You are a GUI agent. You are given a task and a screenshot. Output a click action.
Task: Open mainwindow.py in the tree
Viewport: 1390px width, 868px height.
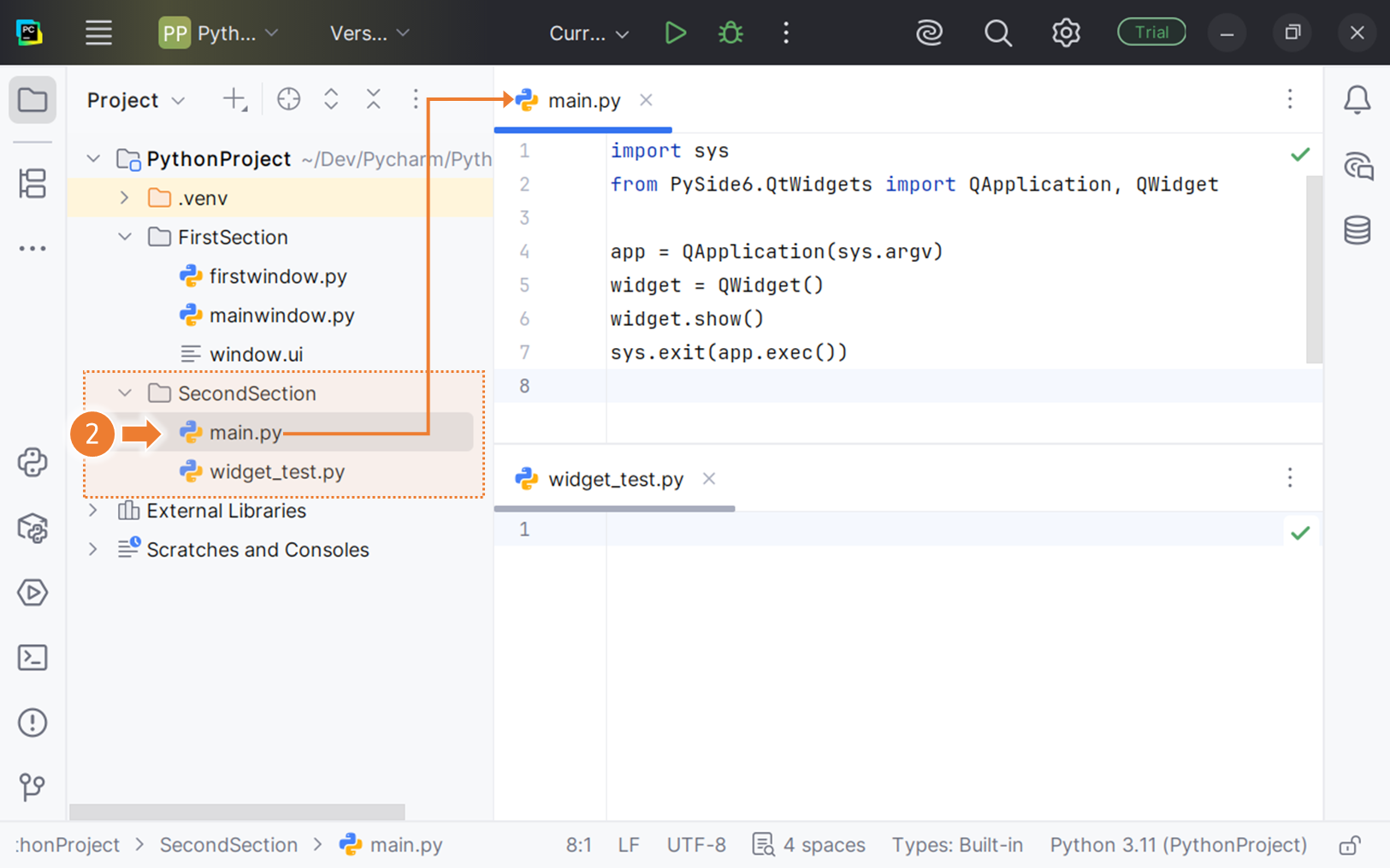click(281, 315)
